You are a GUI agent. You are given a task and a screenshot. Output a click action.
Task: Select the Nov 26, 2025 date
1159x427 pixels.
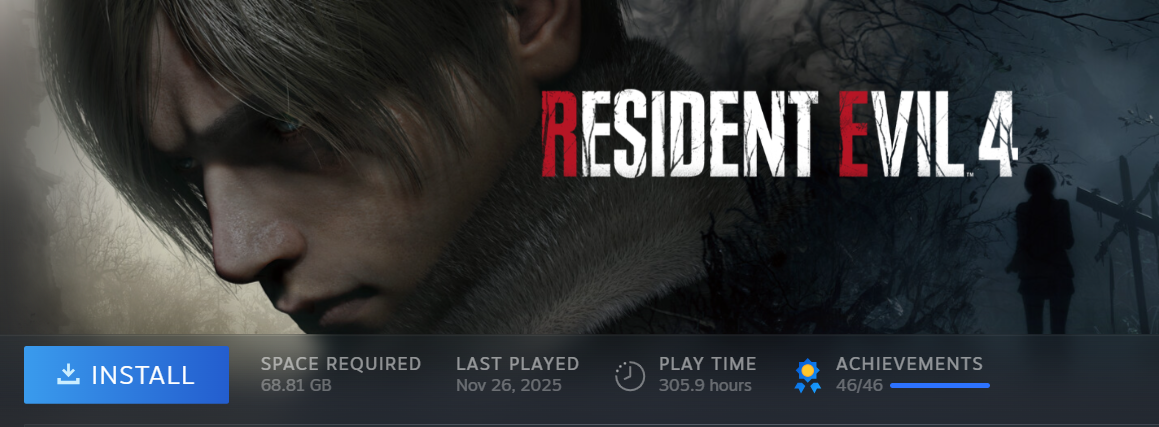(x=509, y=386)
